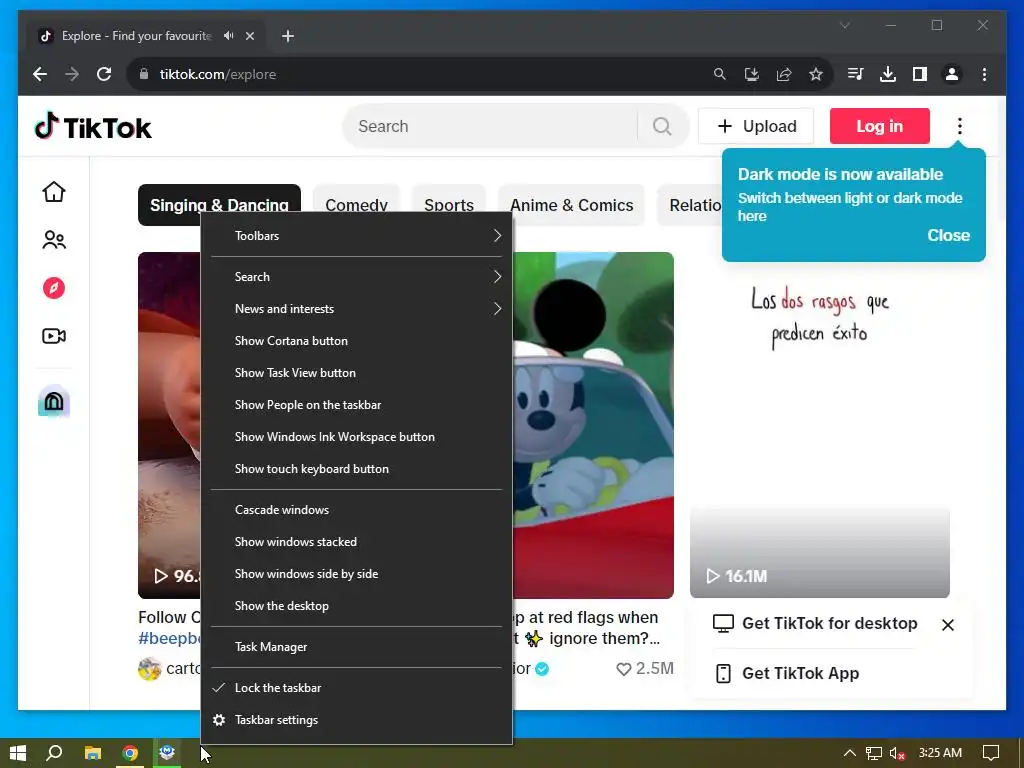Choose Show the desktop
The width and height of the screenshot is (1024, 768).
coord(357,606)
